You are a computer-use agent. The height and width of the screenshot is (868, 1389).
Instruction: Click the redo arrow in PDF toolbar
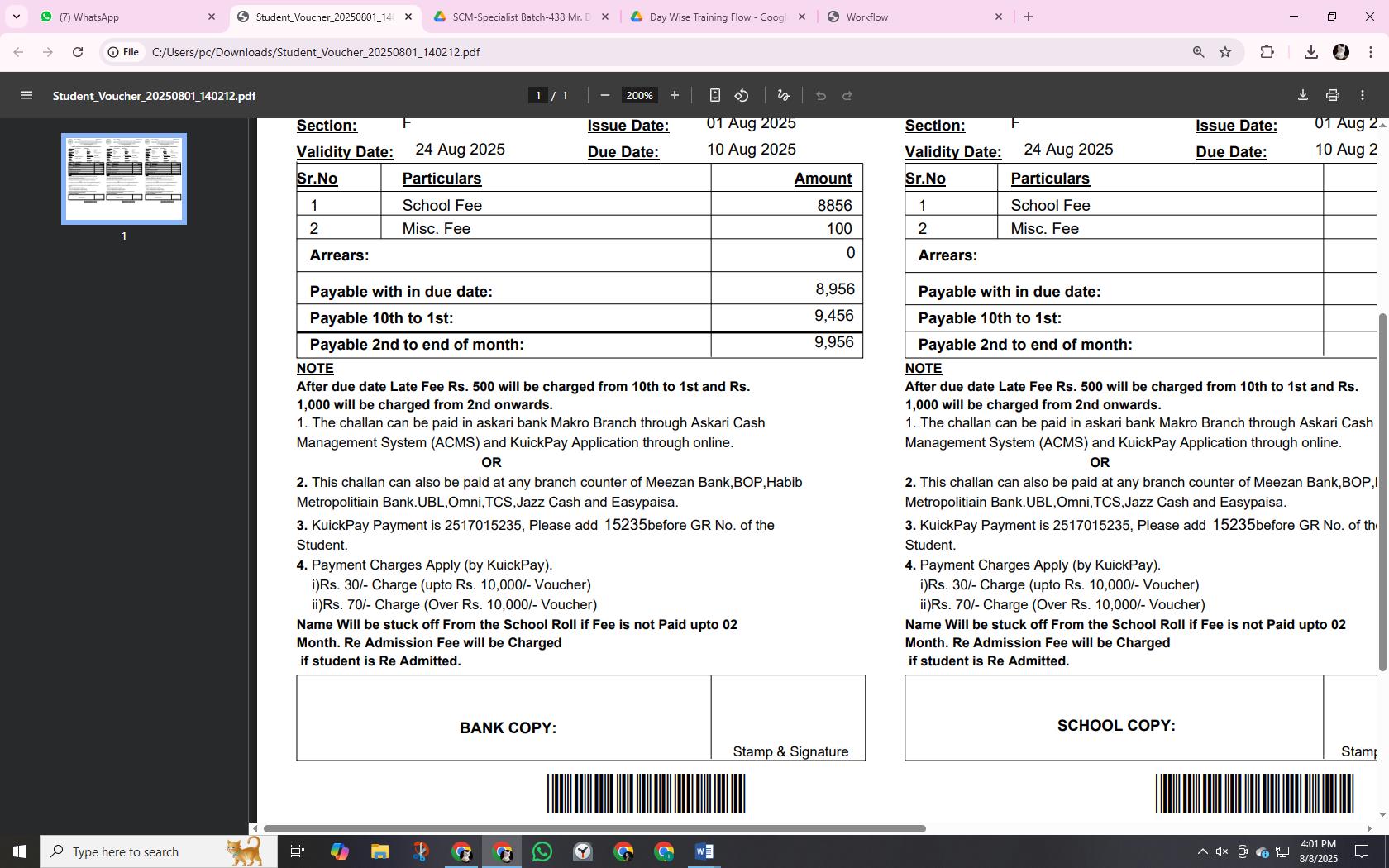pos(847,96)
